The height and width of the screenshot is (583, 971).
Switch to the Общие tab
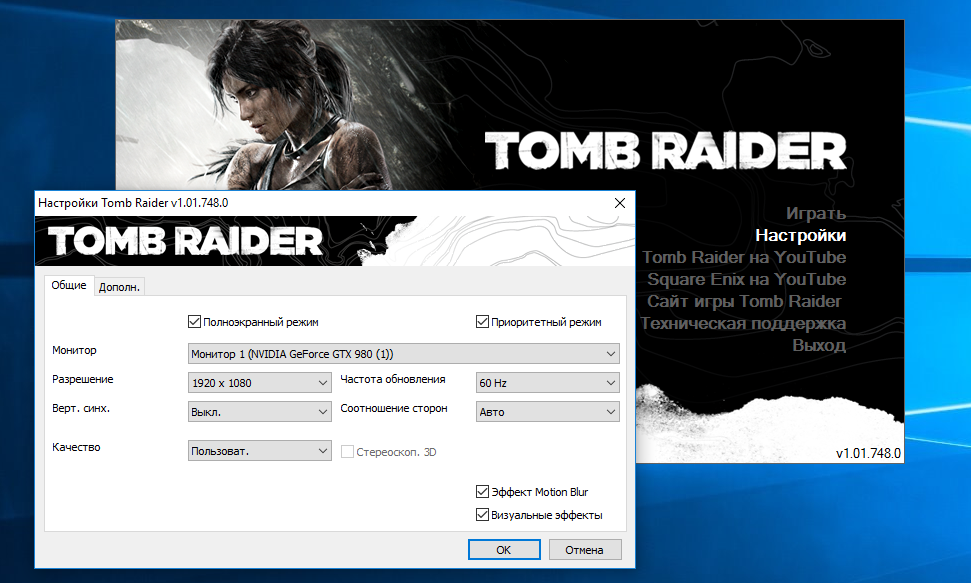pos(69,285)
